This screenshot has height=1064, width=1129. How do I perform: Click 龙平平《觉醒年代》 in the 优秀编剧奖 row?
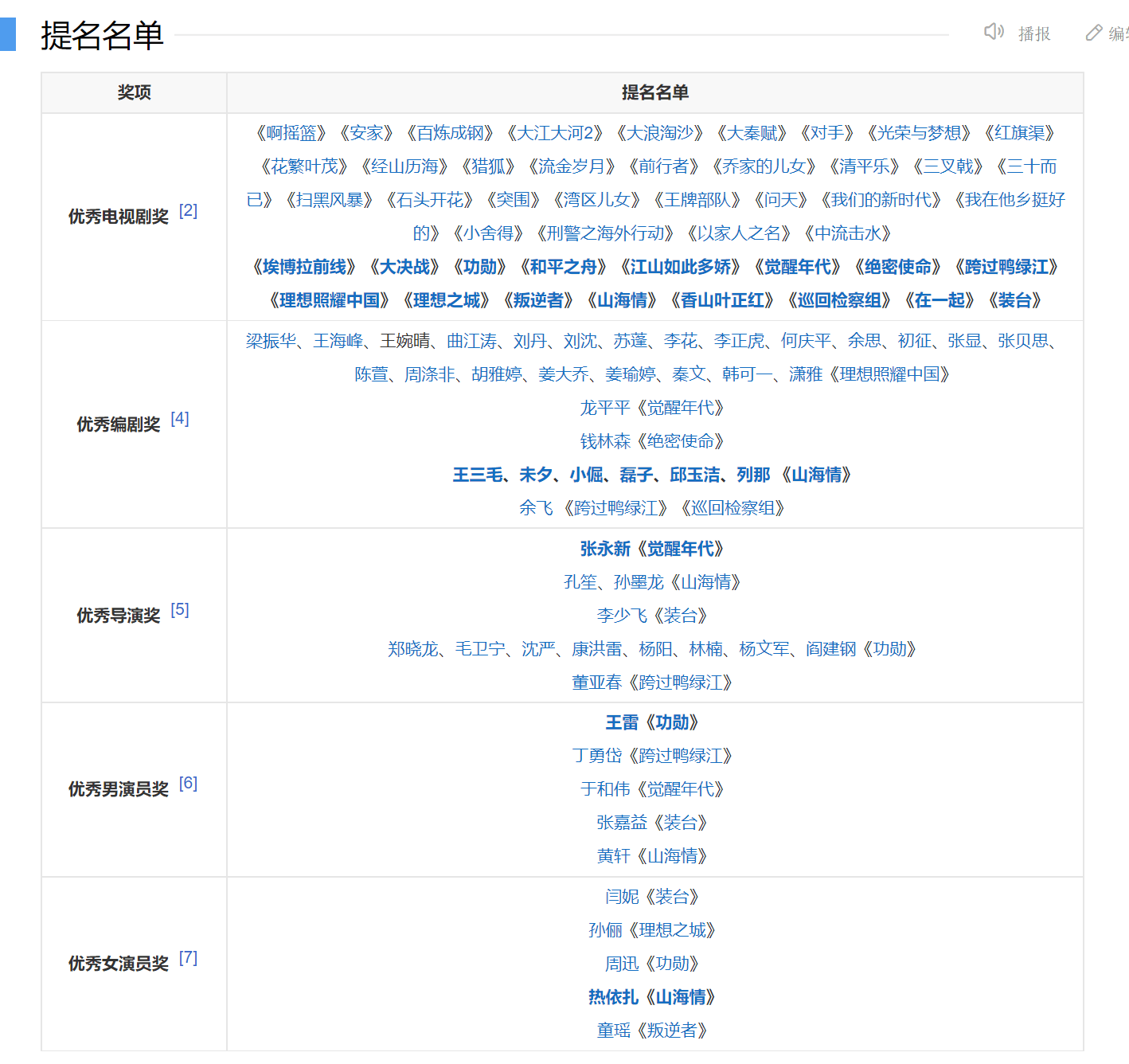coord(652,408)
